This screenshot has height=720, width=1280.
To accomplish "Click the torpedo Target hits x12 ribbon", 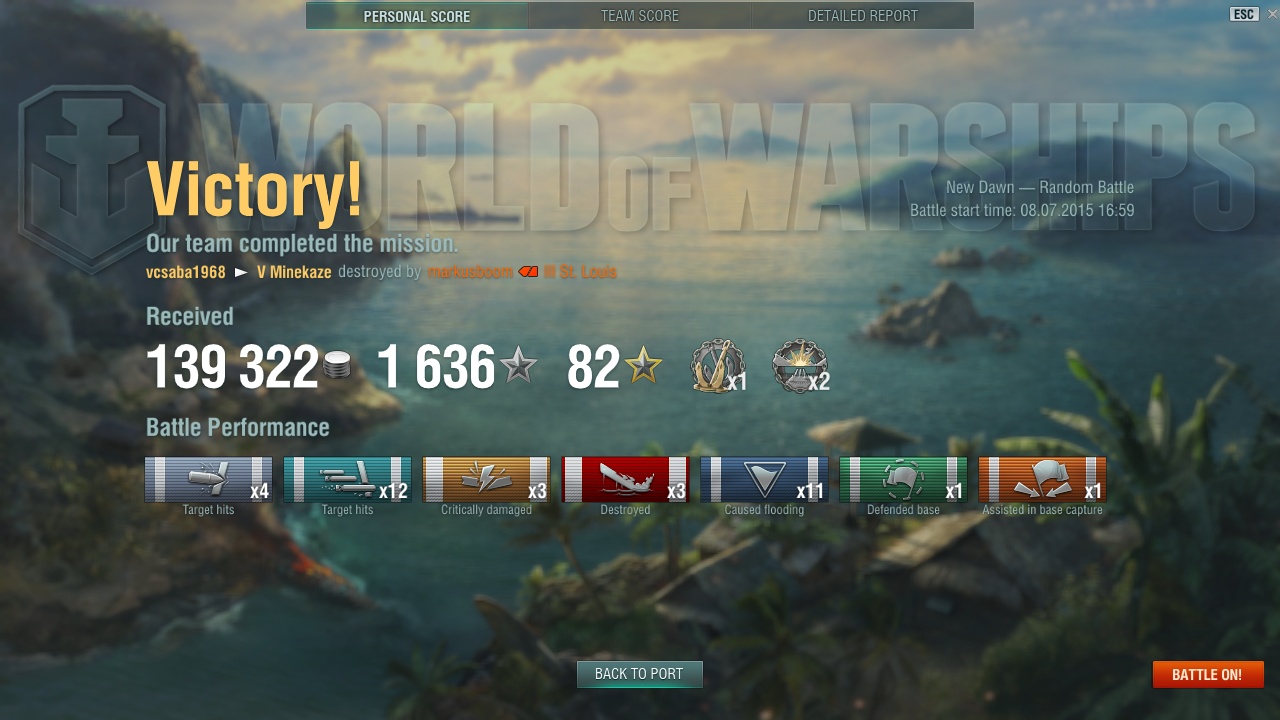I will (x=347, y=479).
